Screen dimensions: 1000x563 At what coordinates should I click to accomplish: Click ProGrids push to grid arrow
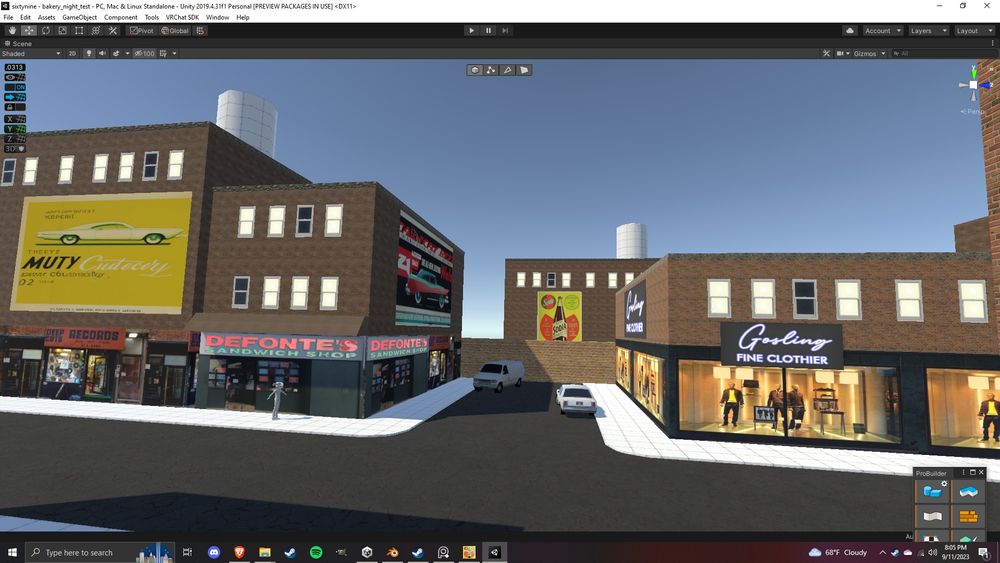(x=15, y=97)
